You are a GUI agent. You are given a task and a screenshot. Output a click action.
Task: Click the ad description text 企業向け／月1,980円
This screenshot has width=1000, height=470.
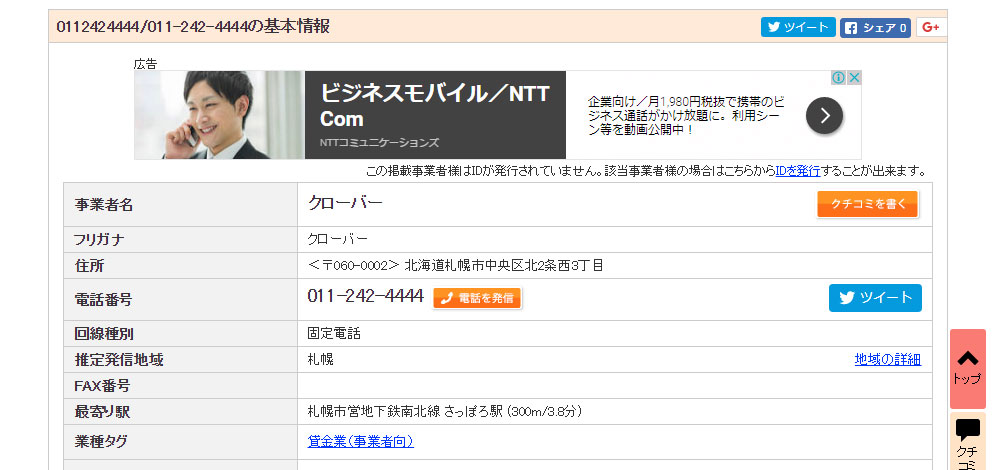pyautogui.click(x=686, y=115)
